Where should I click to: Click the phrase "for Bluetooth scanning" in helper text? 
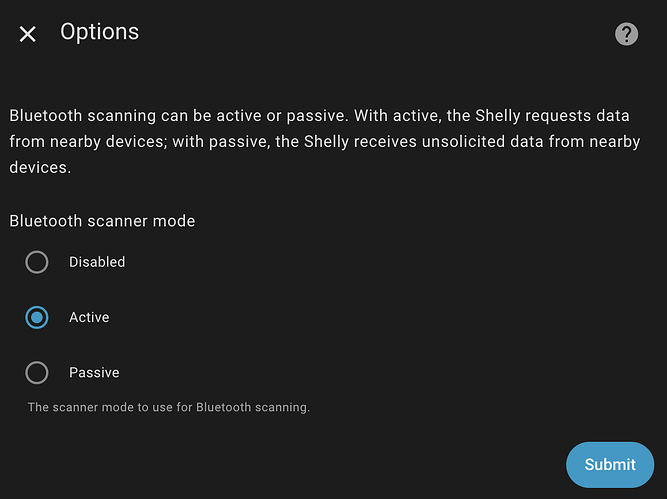[251, 407]
